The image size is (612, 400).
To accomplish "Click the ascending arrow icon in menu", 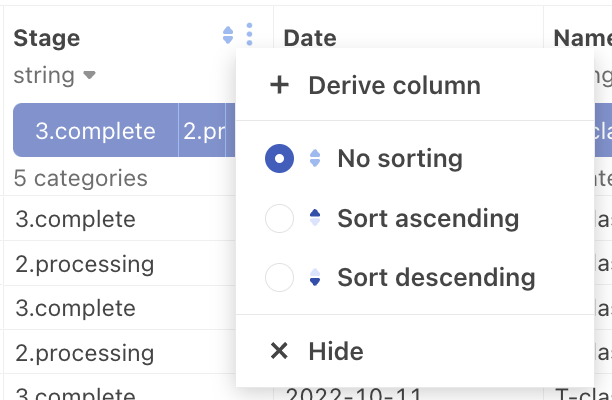I will click(x=316, y=218).
